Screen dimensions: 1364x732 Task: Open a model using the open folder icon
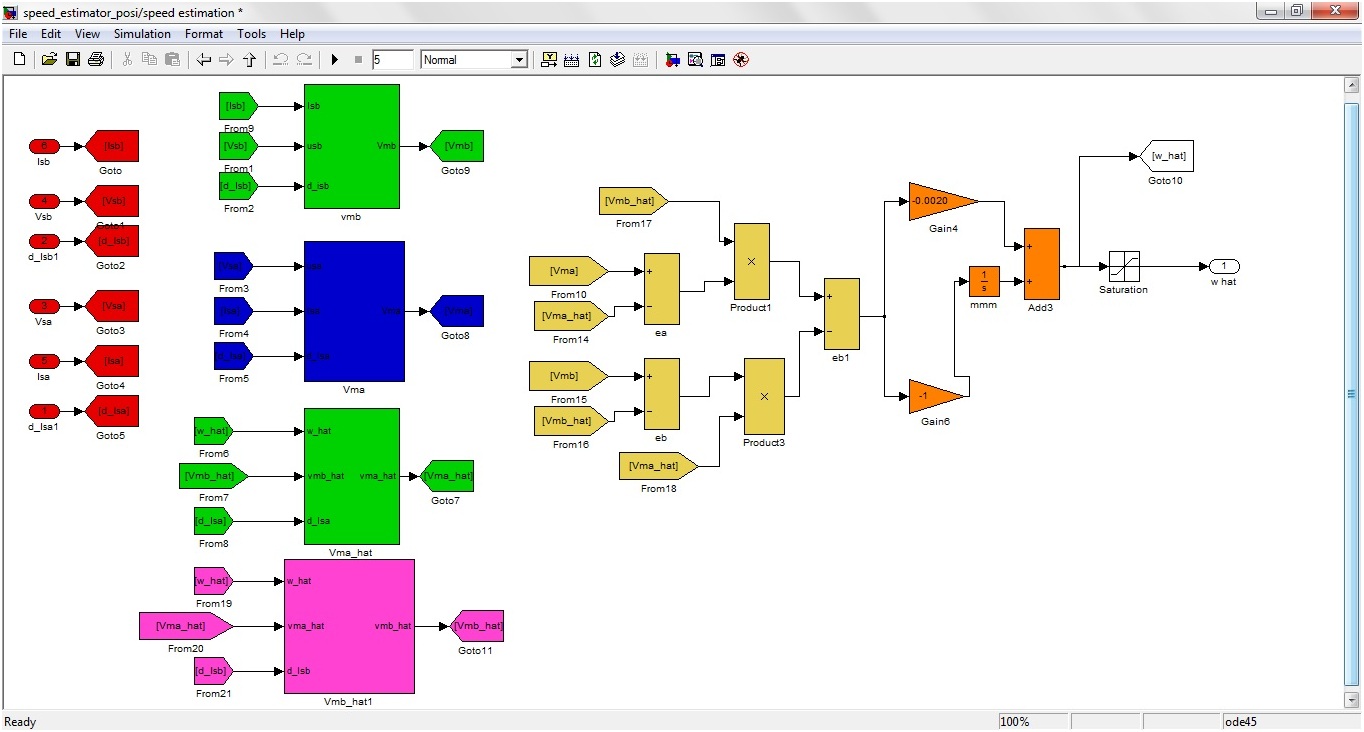tap(49, 58)
